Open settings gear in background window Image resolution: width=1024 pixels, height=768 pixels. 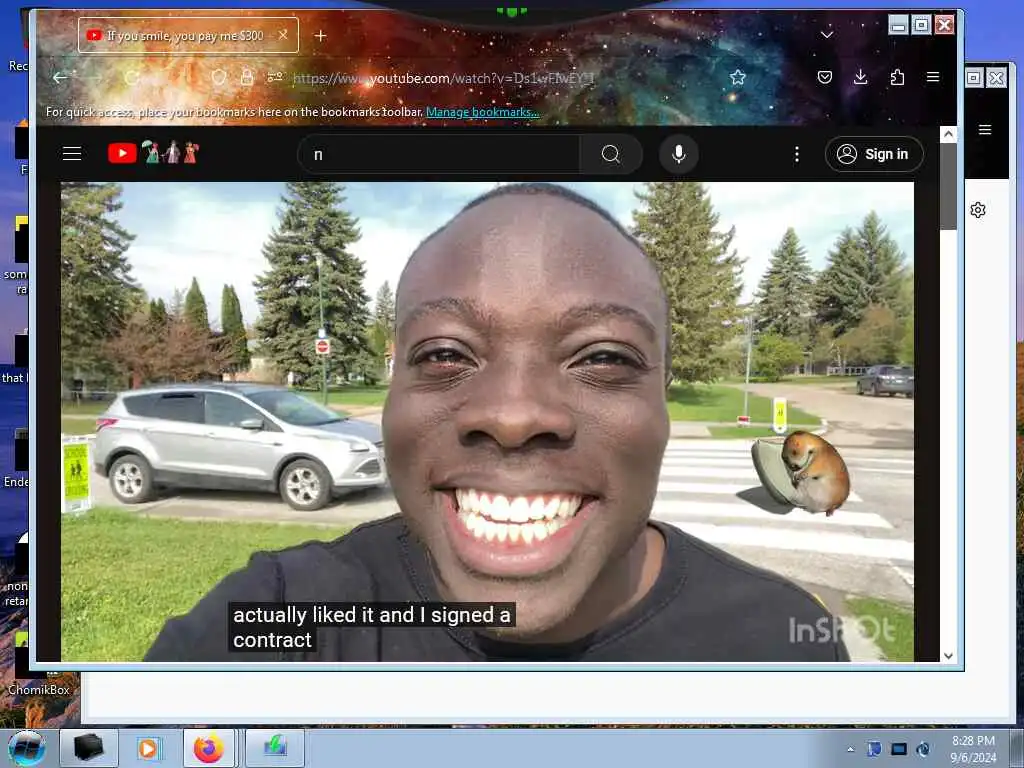click(978, 210)
